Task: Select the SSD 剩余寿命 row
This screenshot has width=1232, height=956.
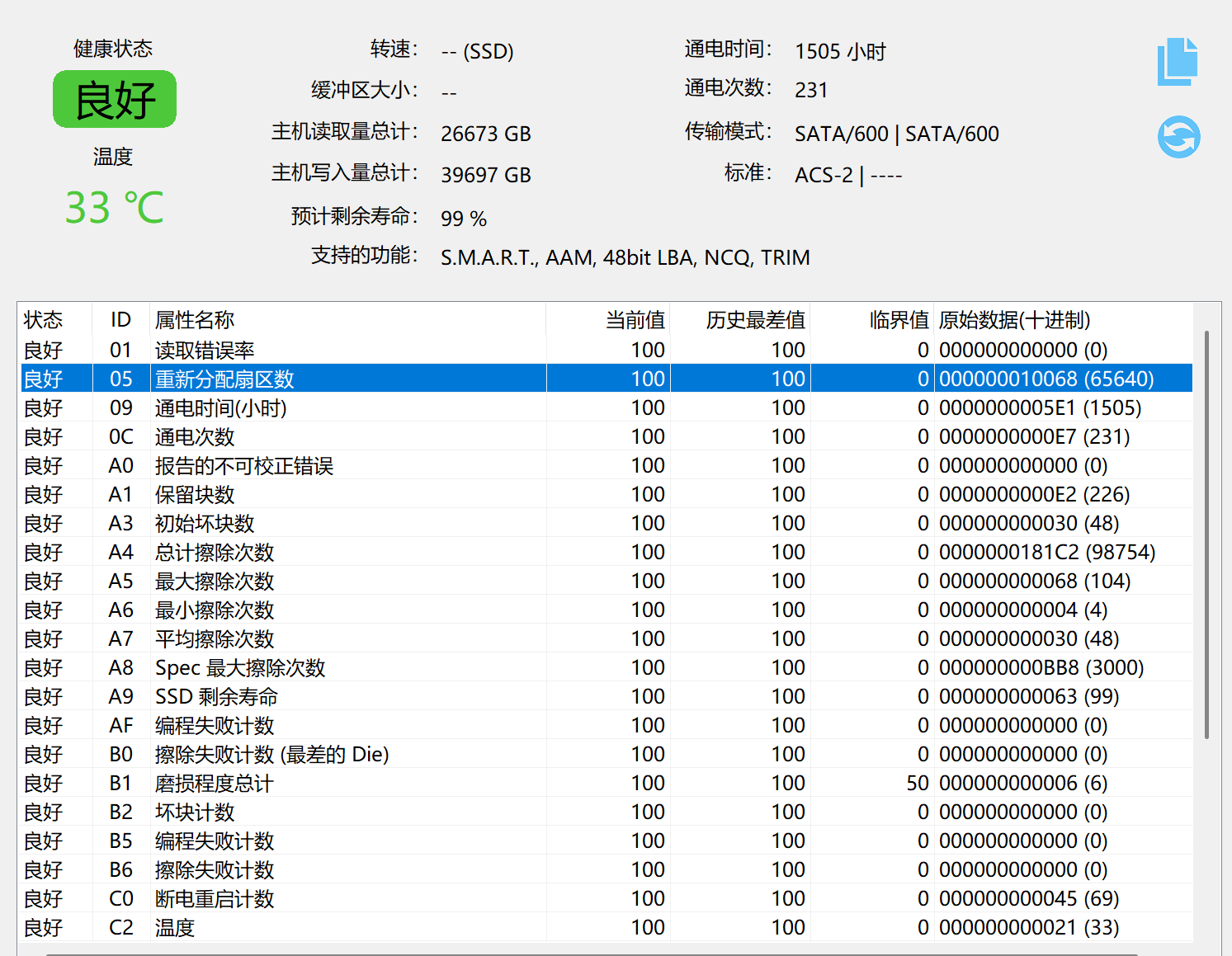Action: pyautogui.click(x=605, y=696)
